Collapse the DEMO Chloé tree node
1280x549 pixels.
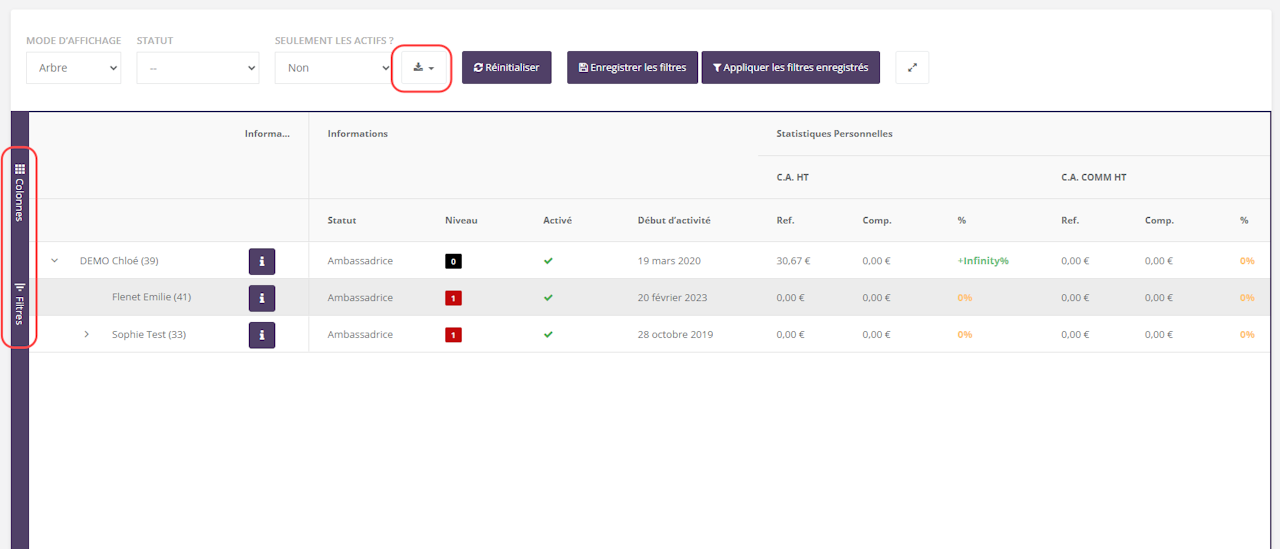[x=55, y=261]
